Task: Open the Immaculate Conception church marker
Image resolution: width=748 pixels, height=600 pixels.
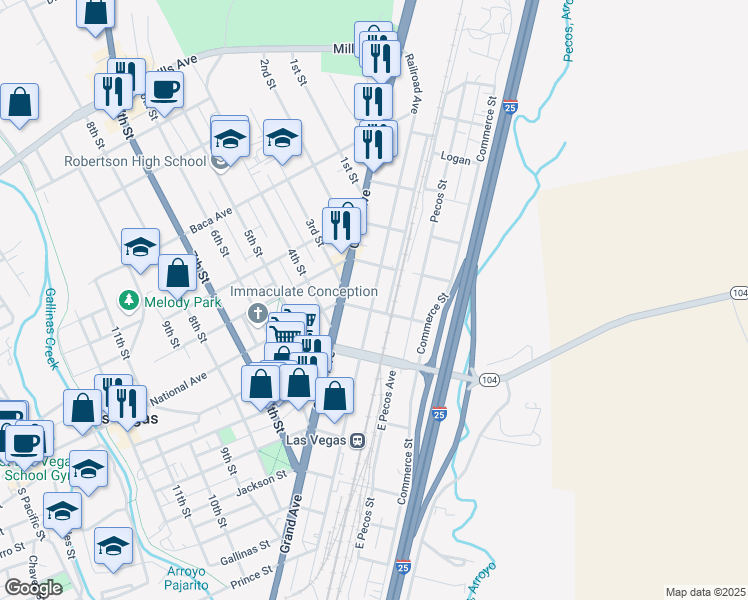Action: (x=258, y=313)
